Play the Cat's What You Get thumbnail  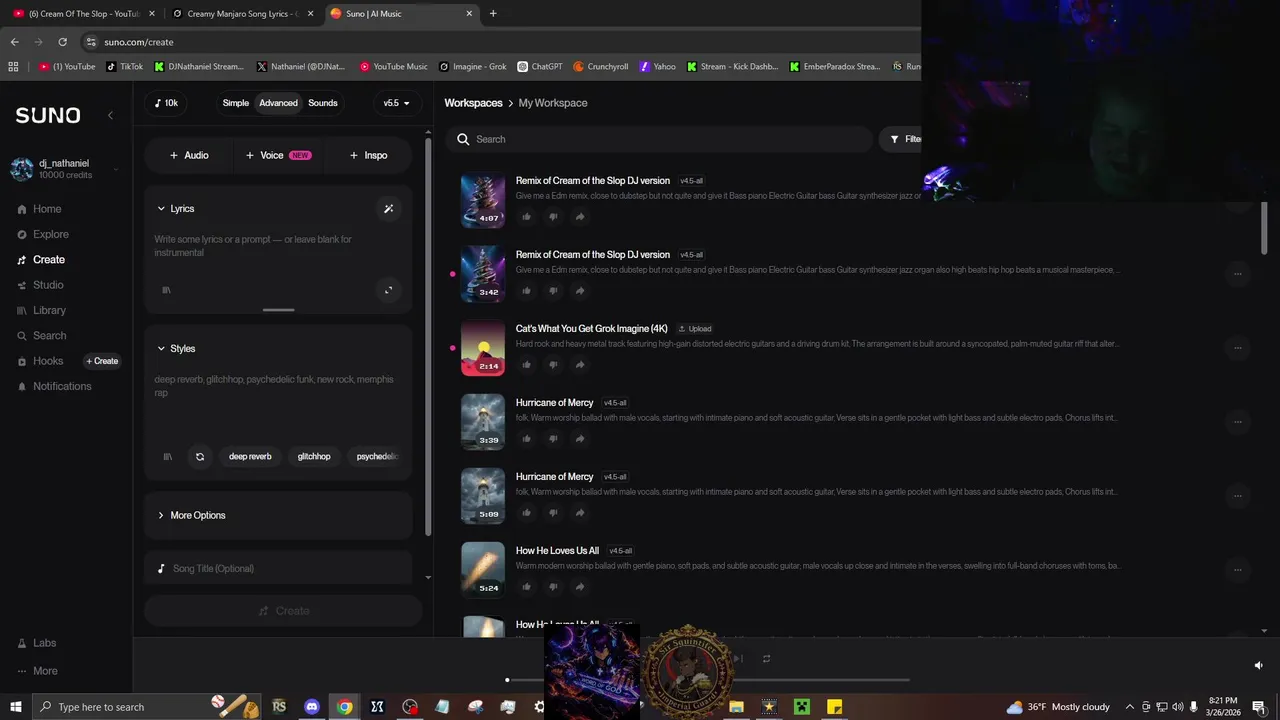[483, 348]
